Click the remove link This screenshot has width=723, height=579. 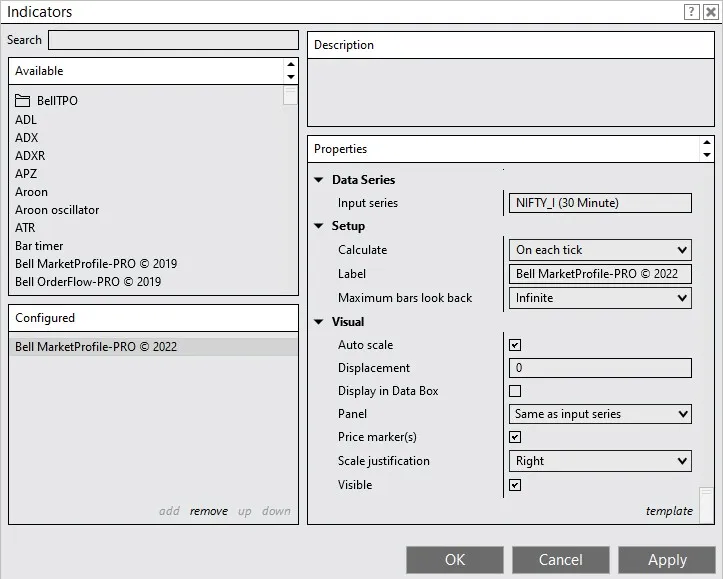pos(209,511)
